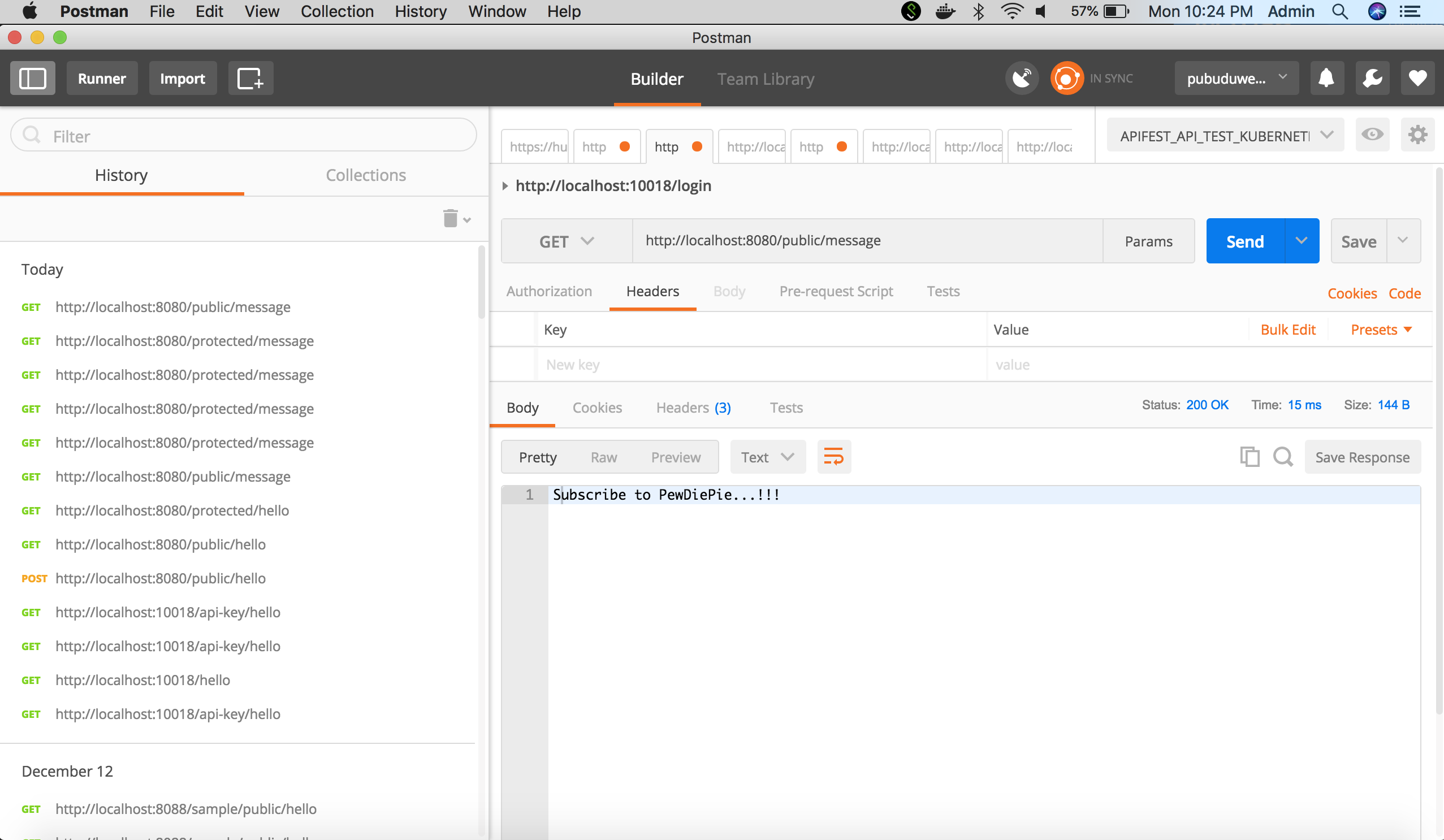Switch to the https://hu request tab

click(535, 146)
